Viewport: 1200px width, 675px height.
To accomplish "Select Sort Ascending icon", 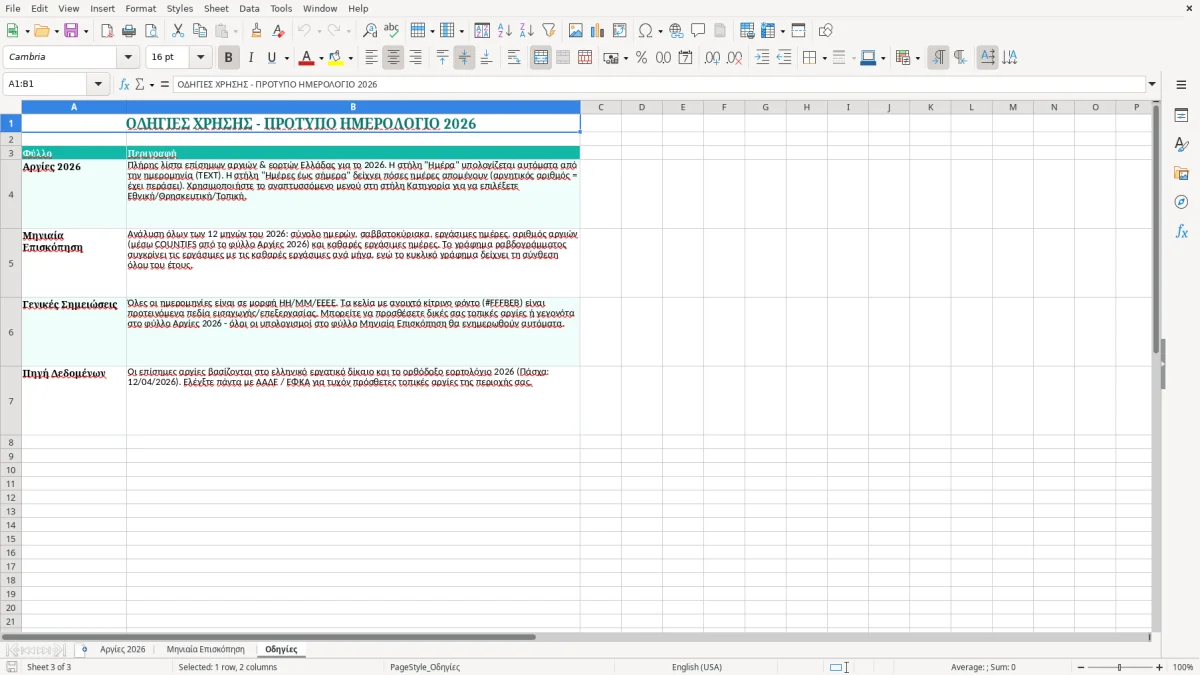I will (x=505, y=31).
